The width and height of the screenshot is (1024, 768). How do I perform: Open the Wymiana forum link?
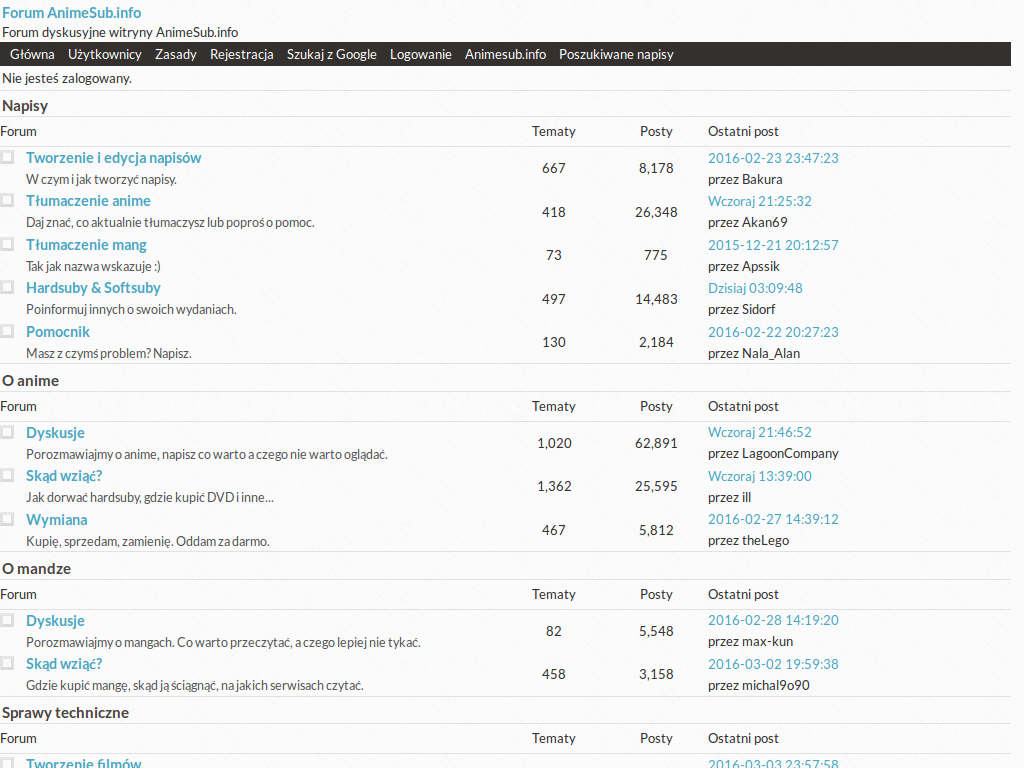click(57, 520)
